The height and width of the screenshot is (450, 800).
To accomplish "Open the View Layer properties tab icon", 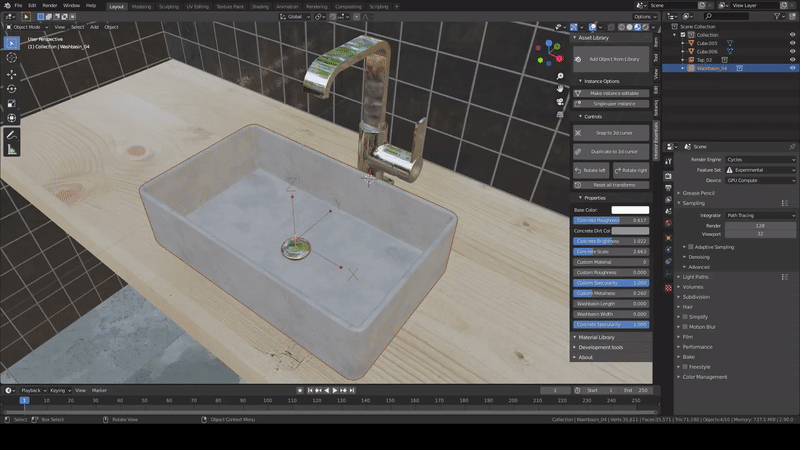I will point(668,199).
